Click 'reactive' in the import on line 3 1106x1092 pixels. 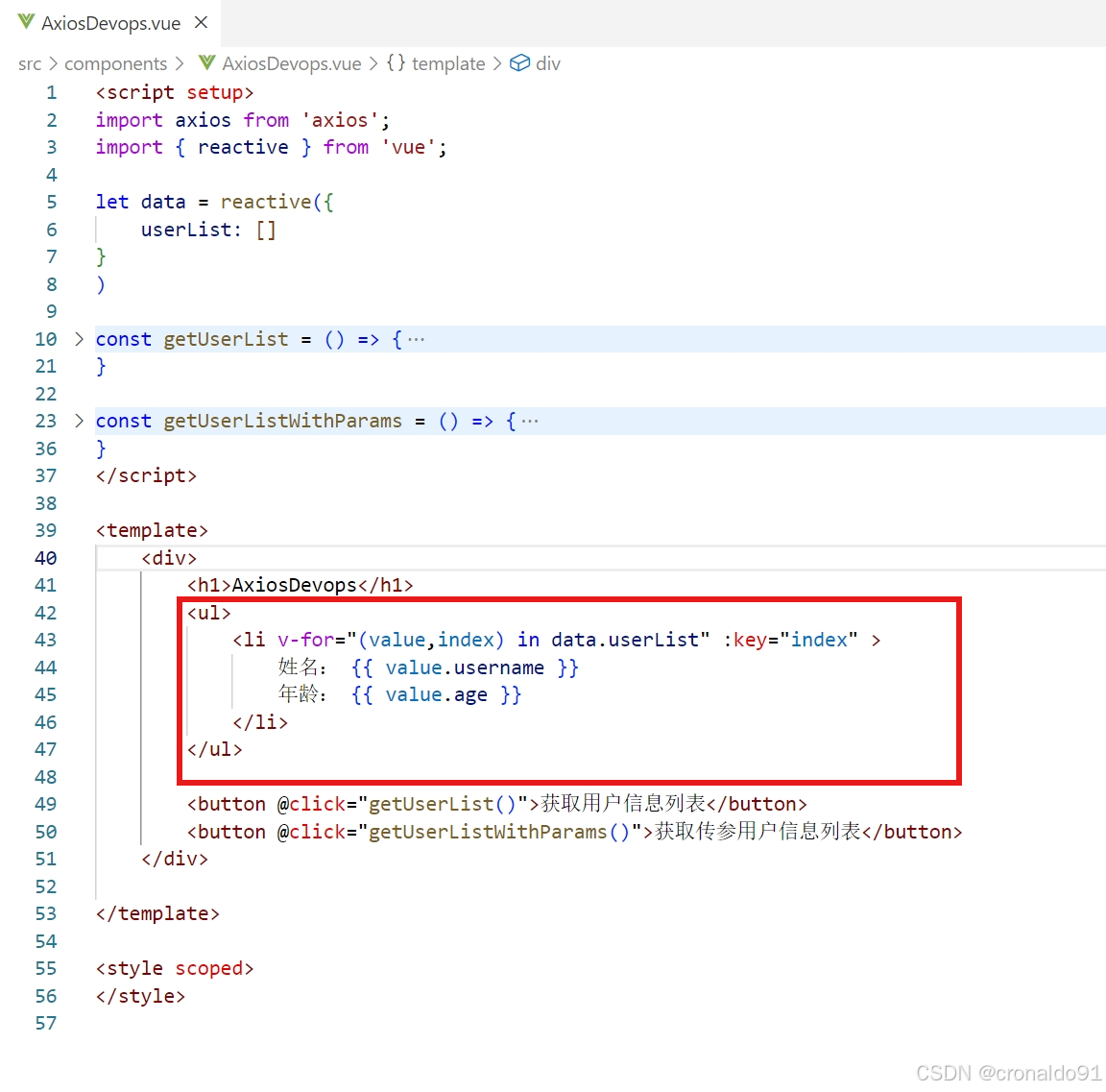[x=243, y=147]
